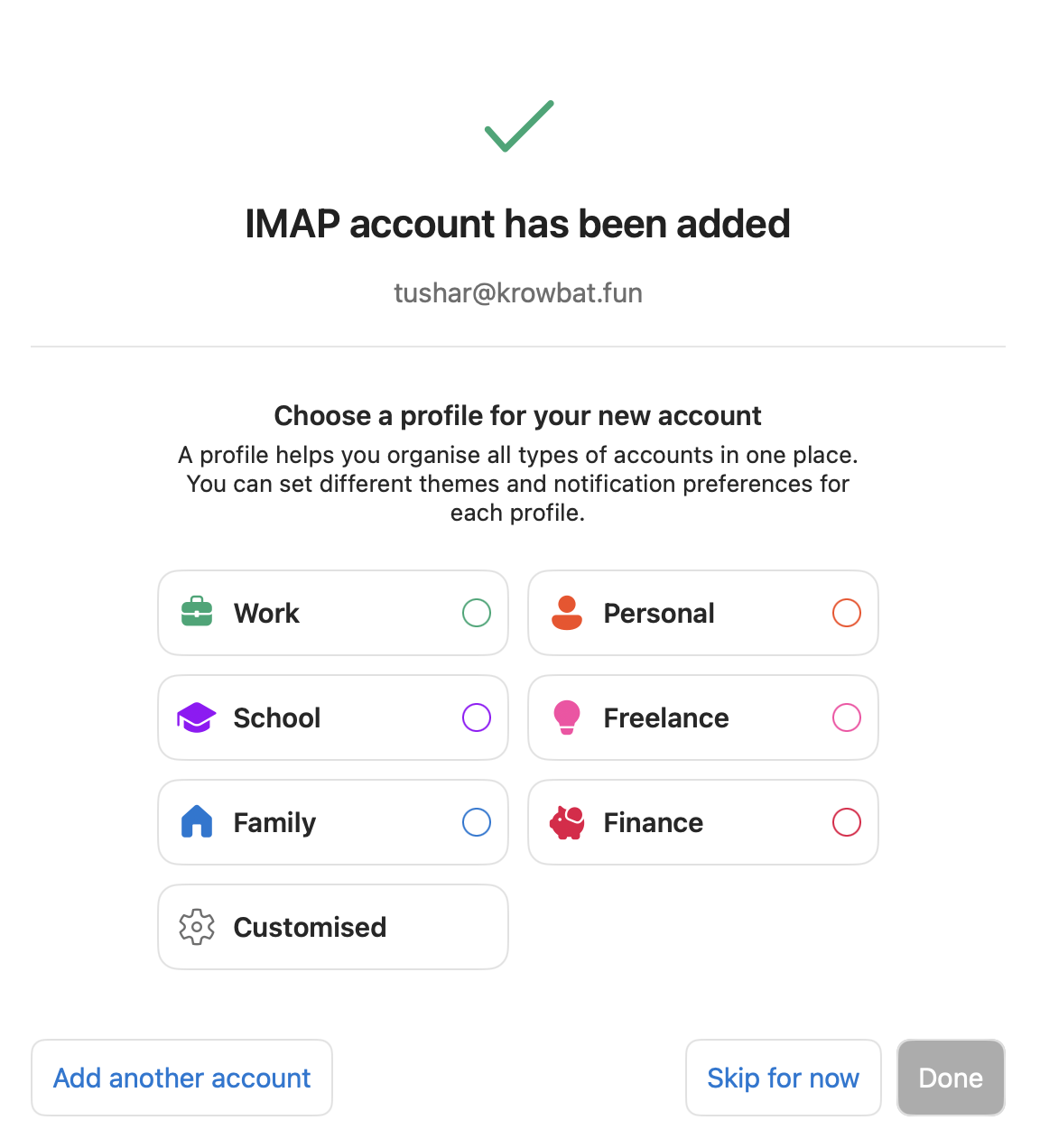The image size is (1040, 1148).
Task: Click the red piggy bank Finance icon
Action: 567,822
